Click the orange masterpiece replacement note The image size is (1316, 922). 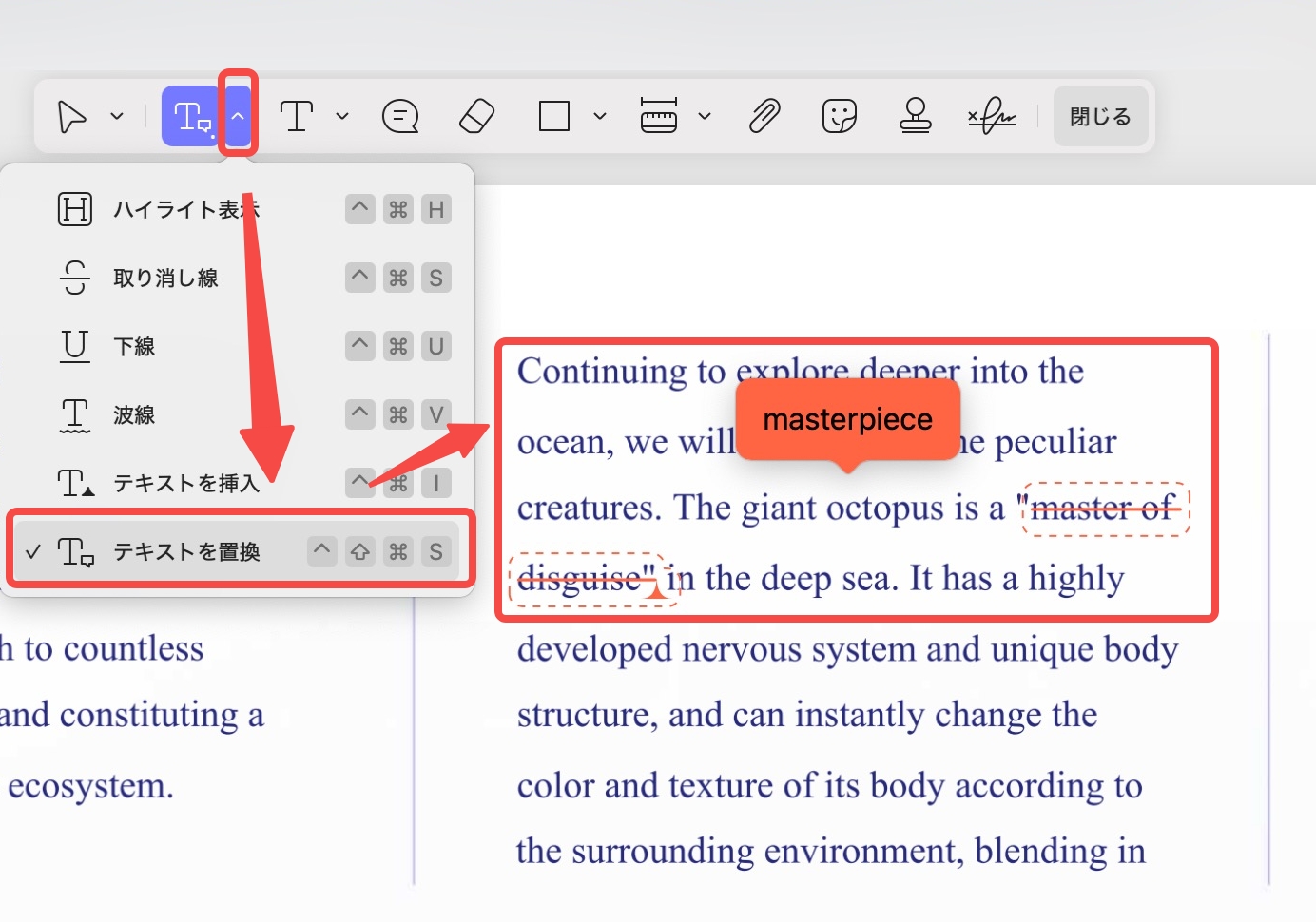[848, 419]
